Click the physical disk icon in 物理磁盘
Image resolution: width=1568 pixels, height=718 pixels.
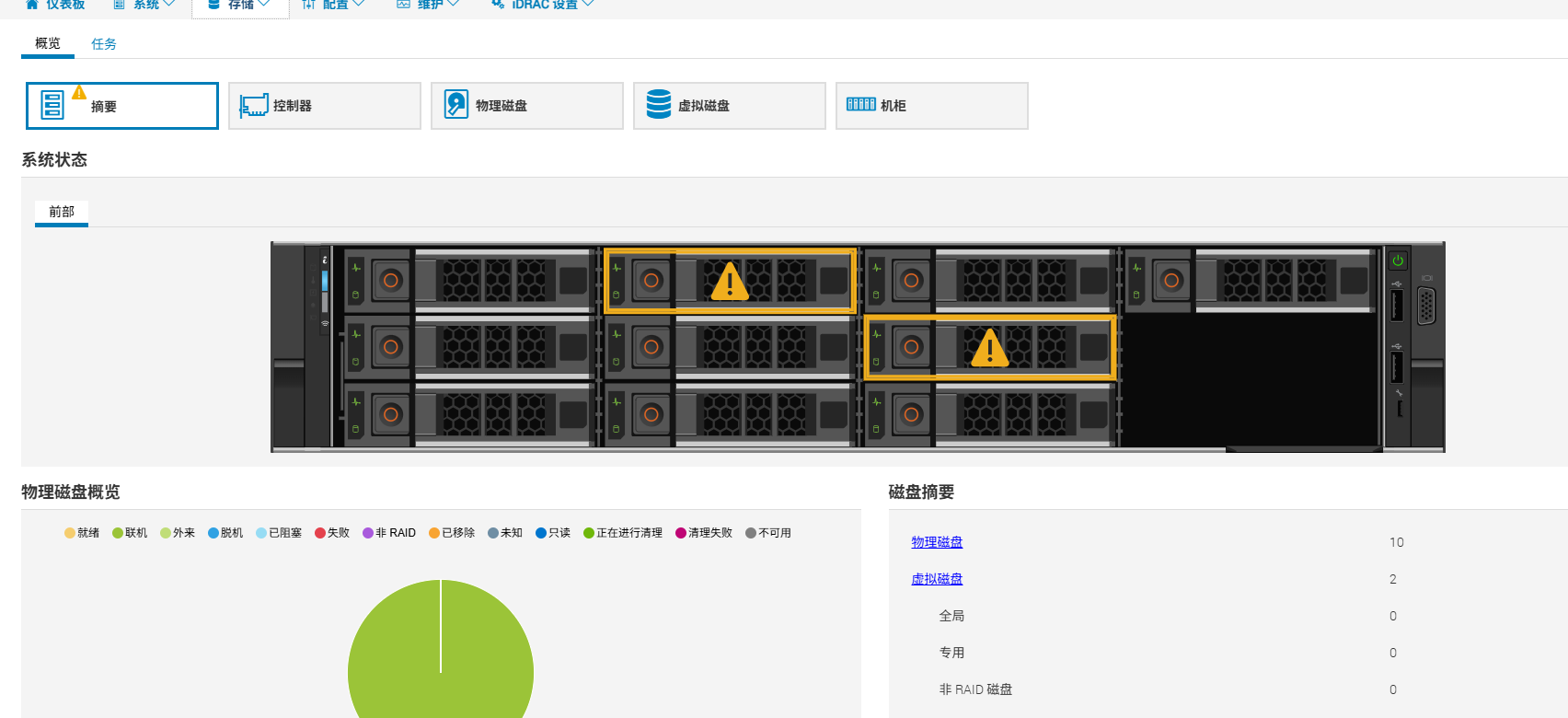(455, 104)
